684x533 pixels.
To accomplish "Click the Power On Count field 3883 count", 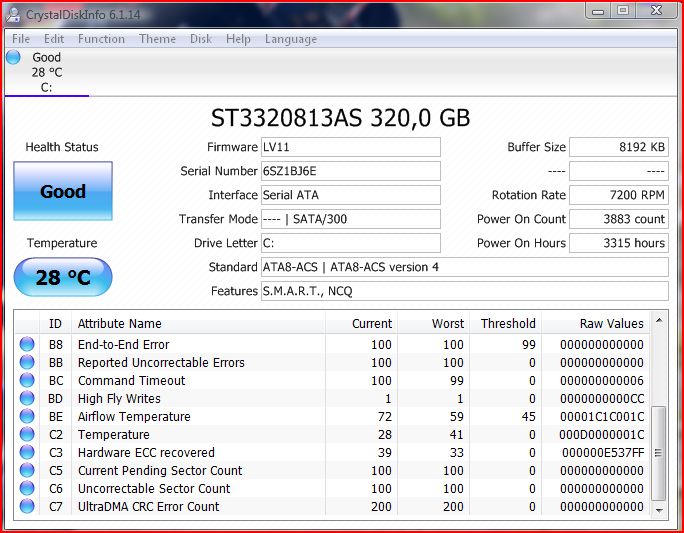I will 619,219.
